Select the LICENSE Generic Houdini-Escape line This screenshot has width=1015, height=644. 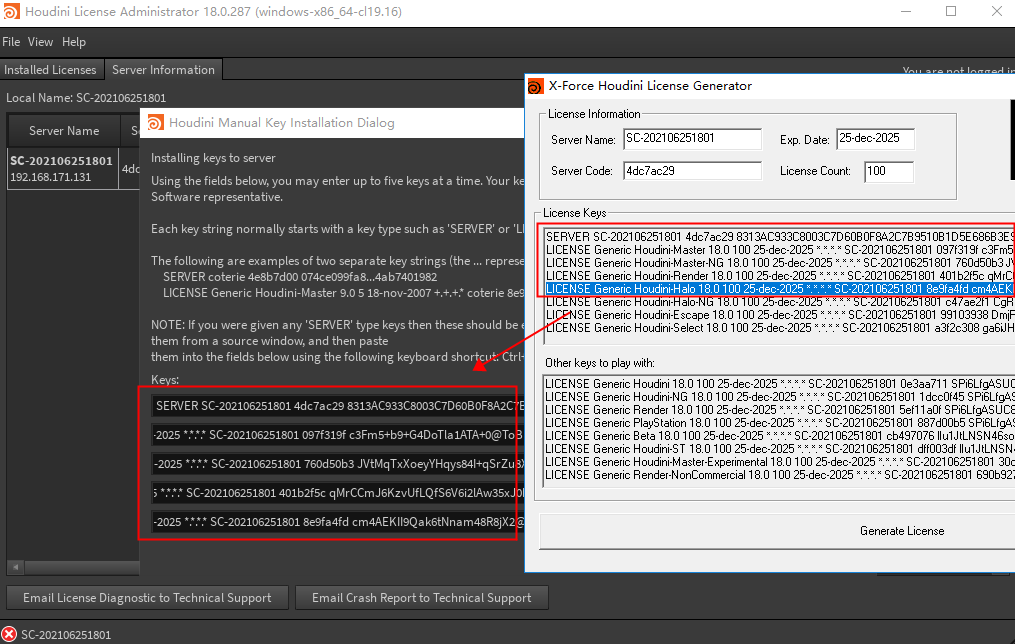pyautogui.click(x=779, y=315)
